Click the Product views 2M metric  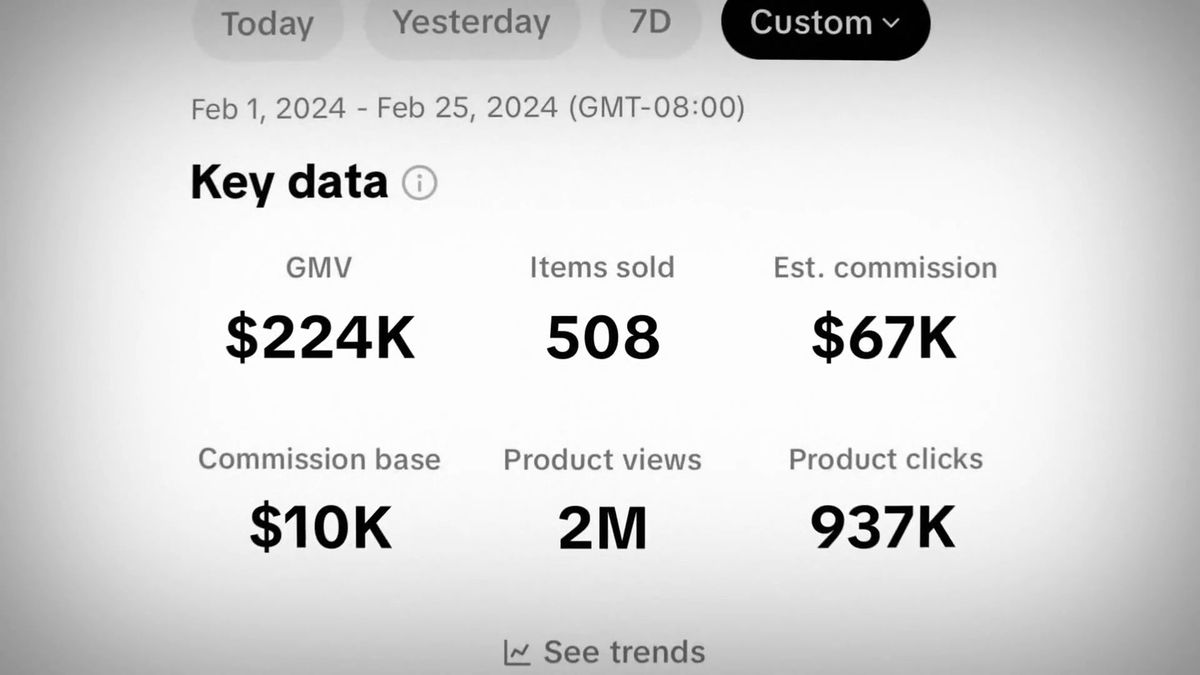[602, 529]
